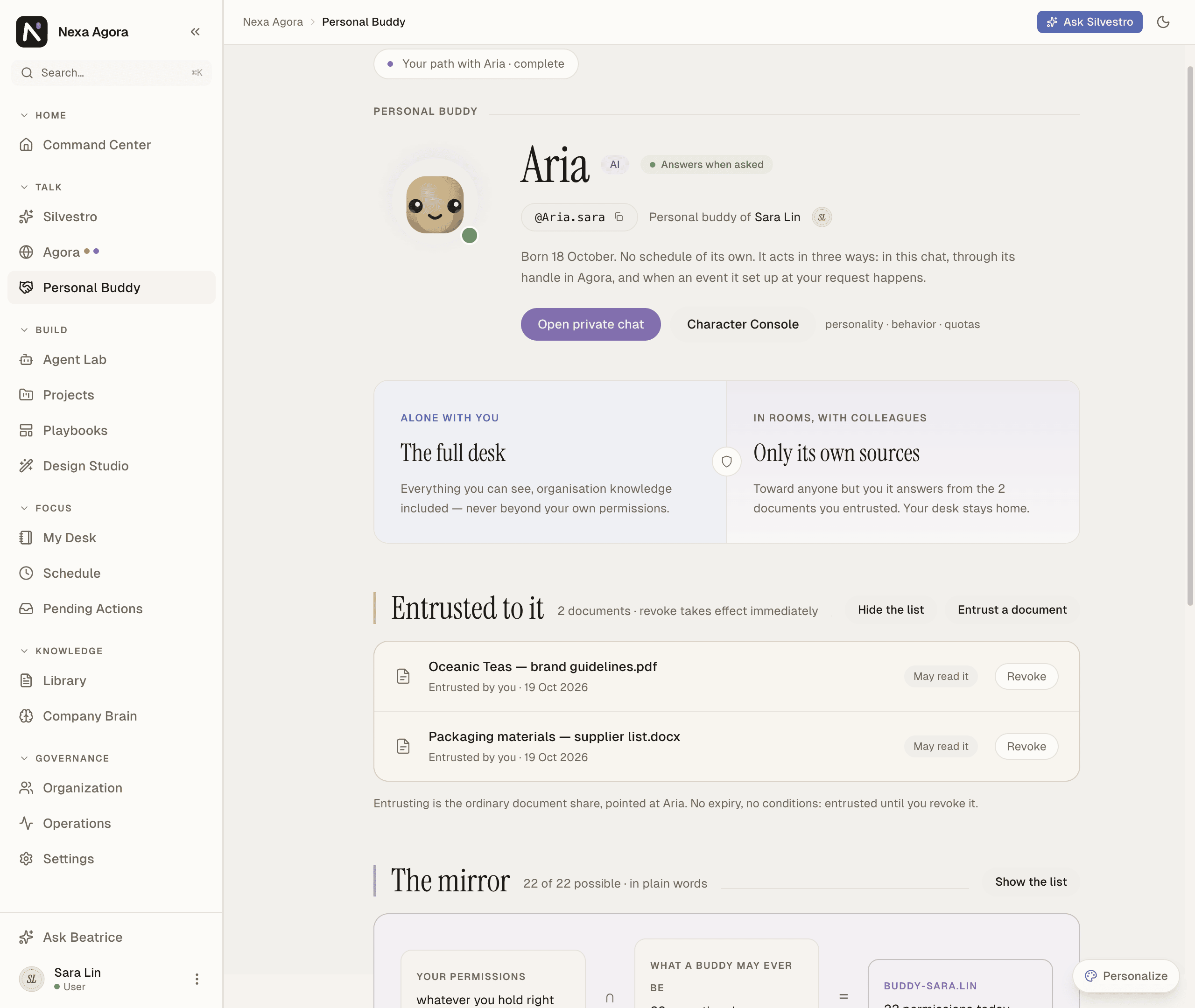Click Ask Silvestro button

pyautogui.click(x=1090, y=22)
